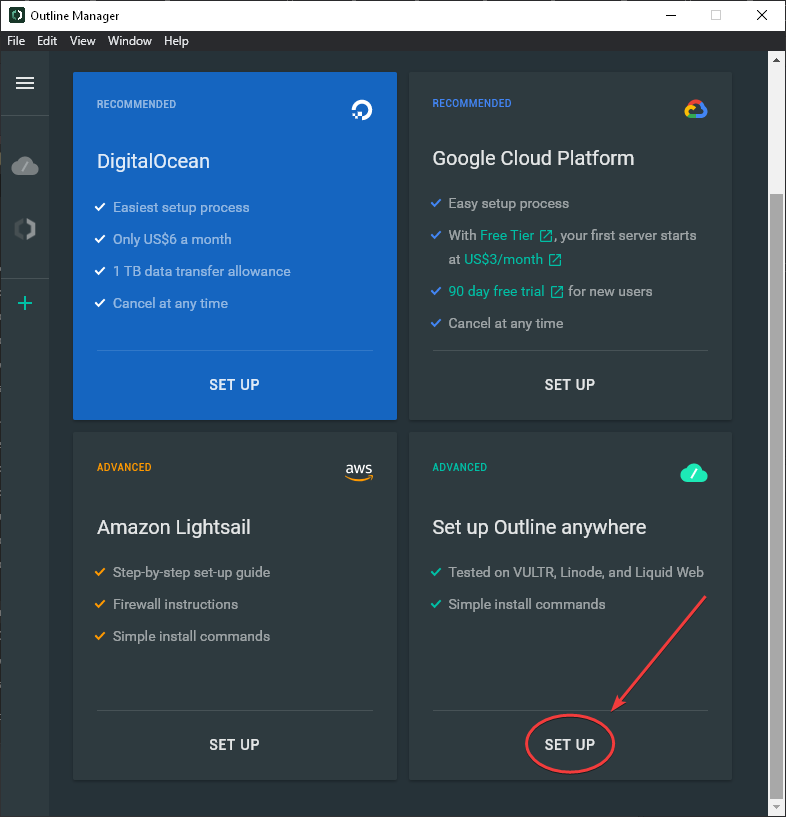Click SET UP under Google Cloud Platform
The height and width of the screenshot is (817, 786).
click(570, 385)
